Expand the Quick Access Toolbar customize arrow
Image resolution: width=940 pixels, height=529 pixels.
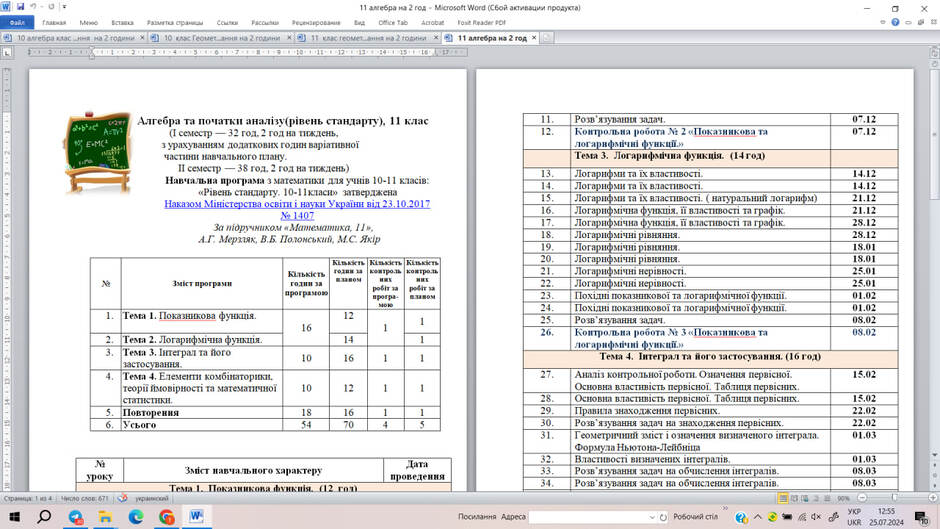click(64, 7)
